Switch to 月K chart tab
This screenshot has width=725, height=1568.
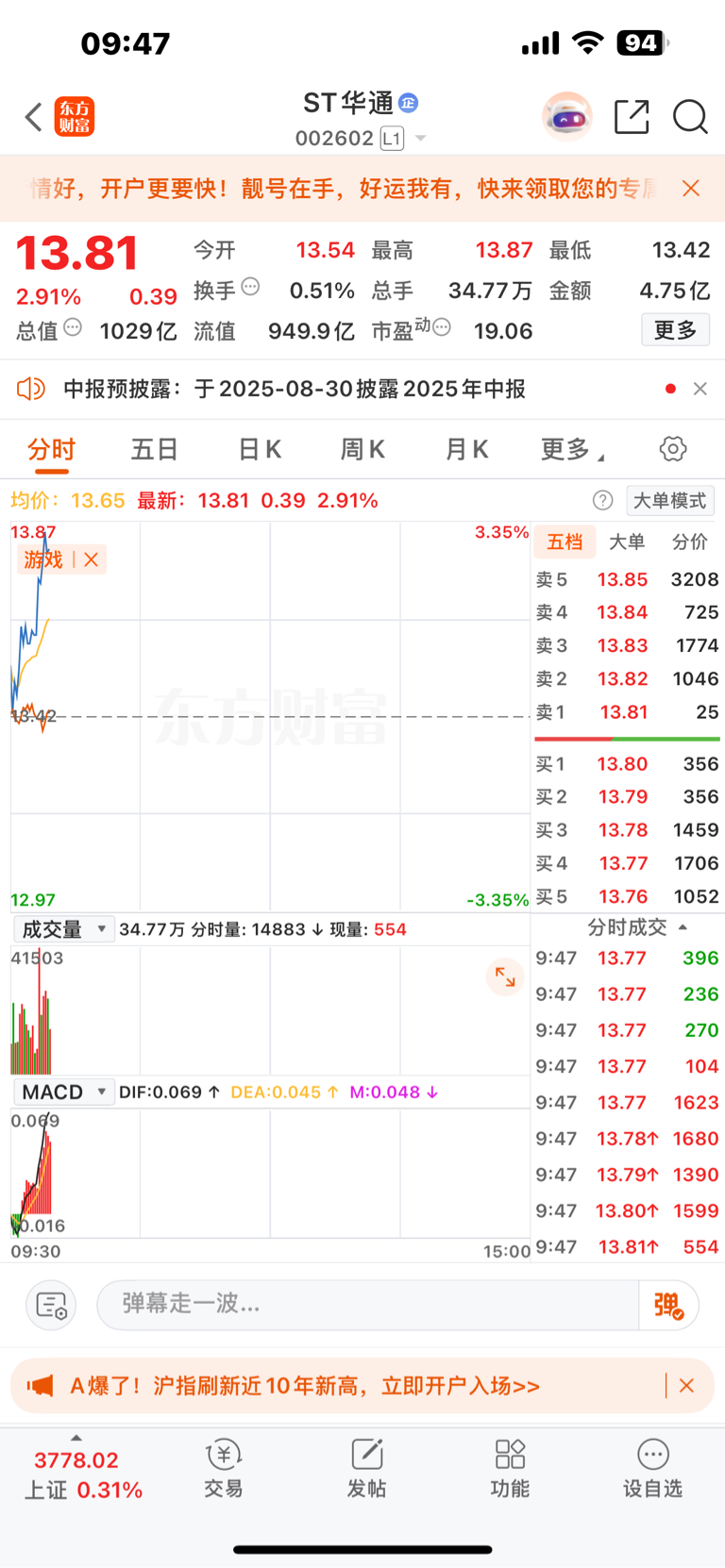(x=466, y=449)
